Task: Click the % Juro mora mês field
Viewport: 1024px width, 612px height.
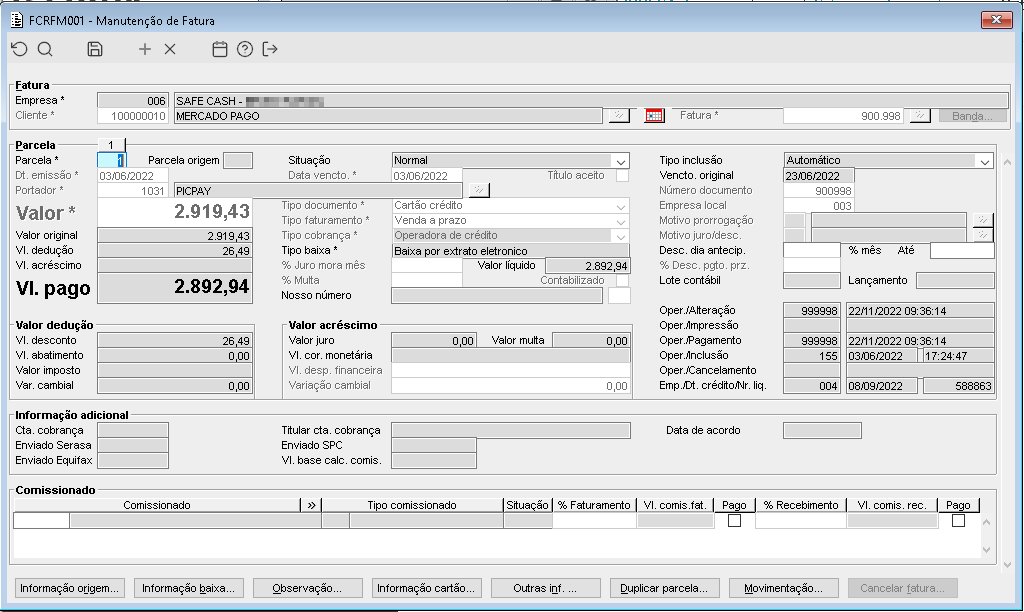Action: [426, 265]
